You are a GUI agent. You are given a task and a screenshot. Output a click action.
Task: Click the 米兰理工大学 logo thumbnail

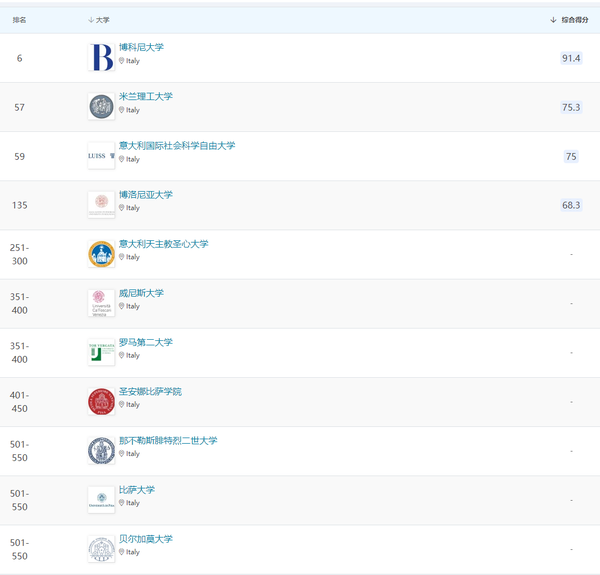[x=101, y=106]
